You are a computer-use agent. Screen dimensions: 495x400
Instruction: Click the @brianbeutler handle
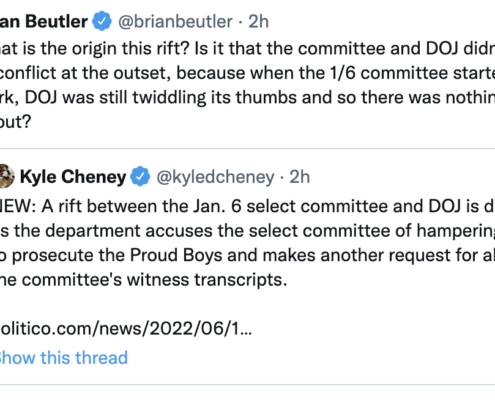point(175,22)
